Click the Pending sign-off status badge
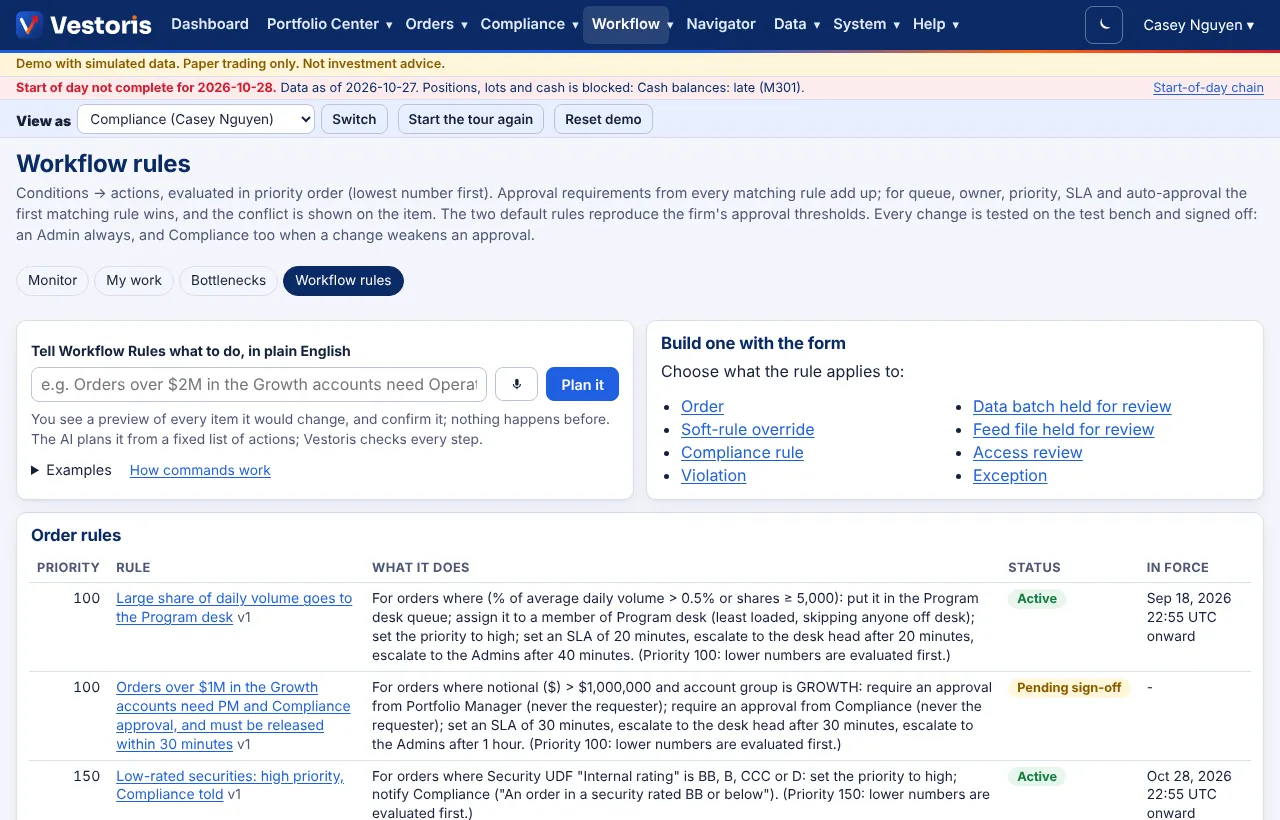1280x820 pixels. 1069,688
